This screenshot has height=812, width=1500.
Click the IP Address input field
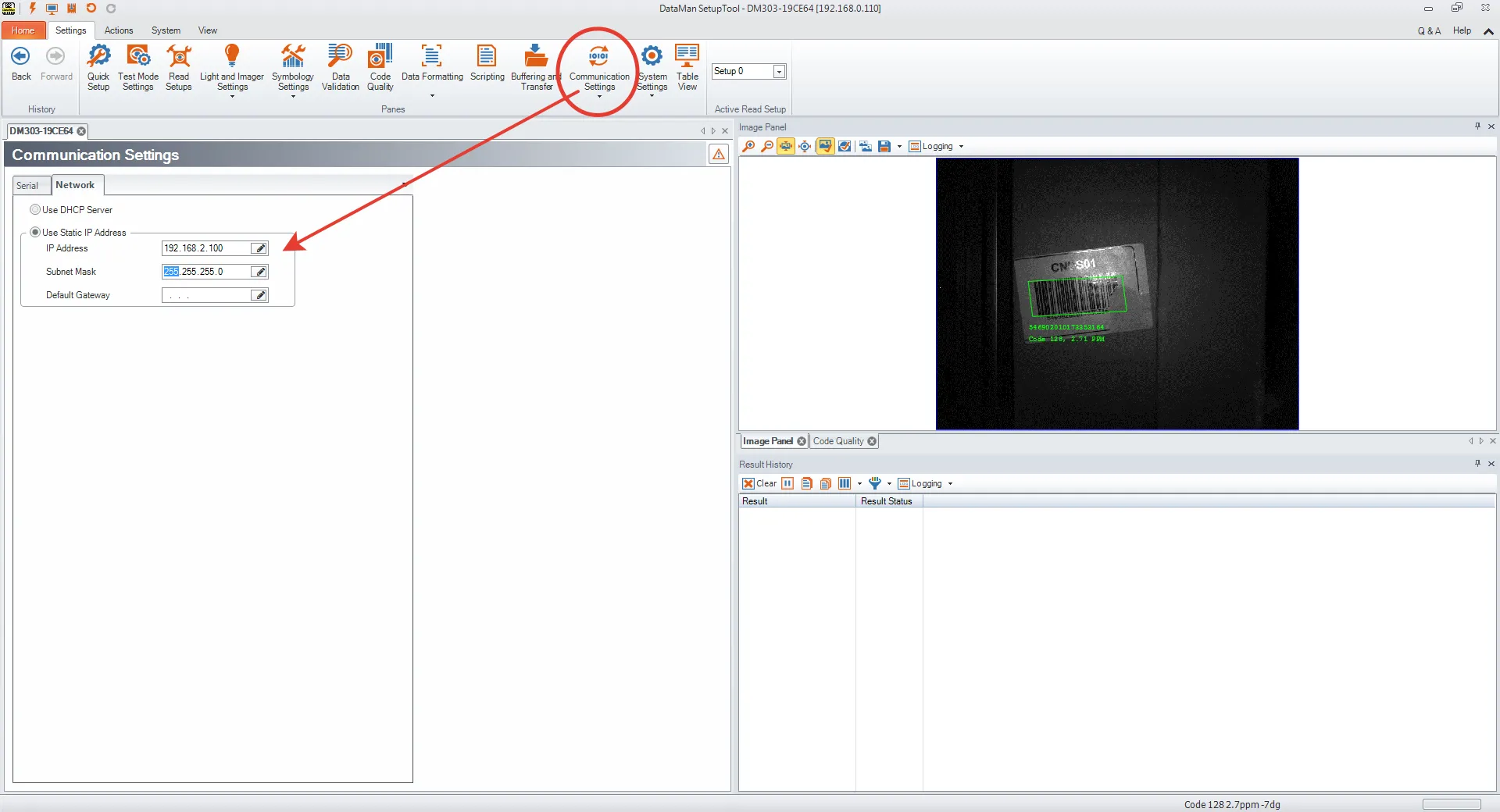[205, 248]
